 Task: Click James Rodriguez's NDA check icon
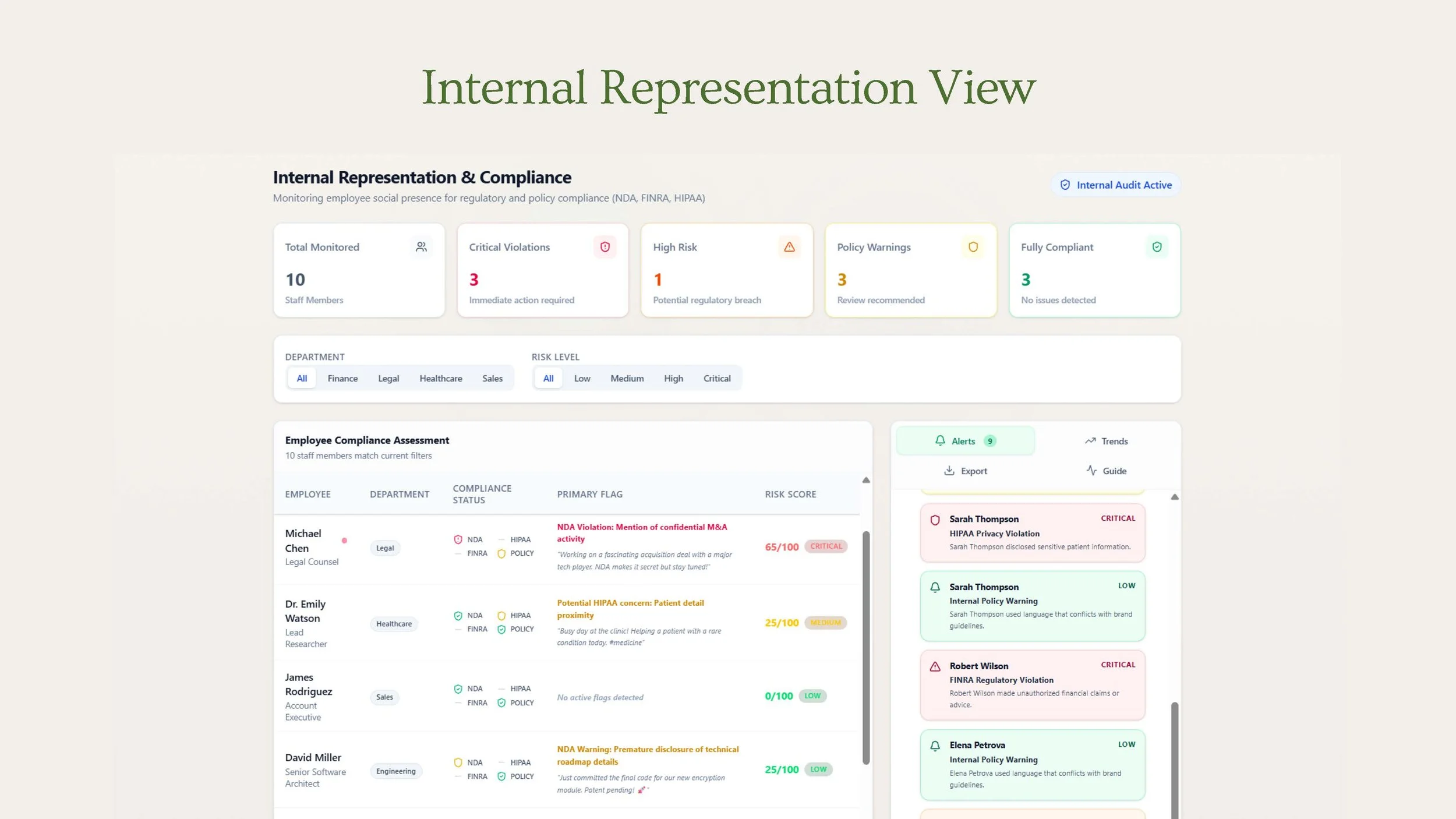click(458, 689)
